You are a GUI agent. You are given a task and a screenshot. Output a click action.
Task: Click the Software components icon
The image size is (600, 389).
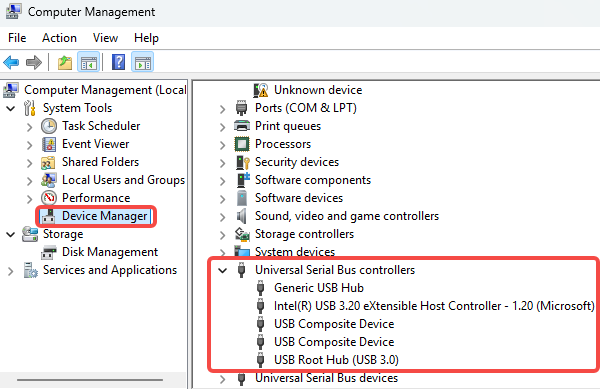point(243,180)
